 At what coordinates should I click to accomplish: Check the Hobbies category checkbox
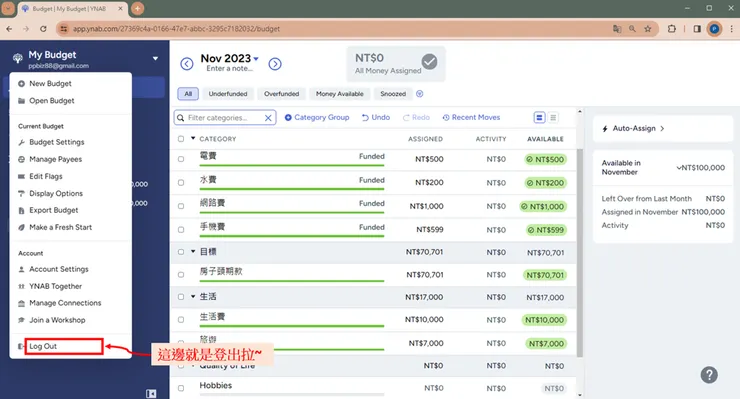(x=181, y=388)
